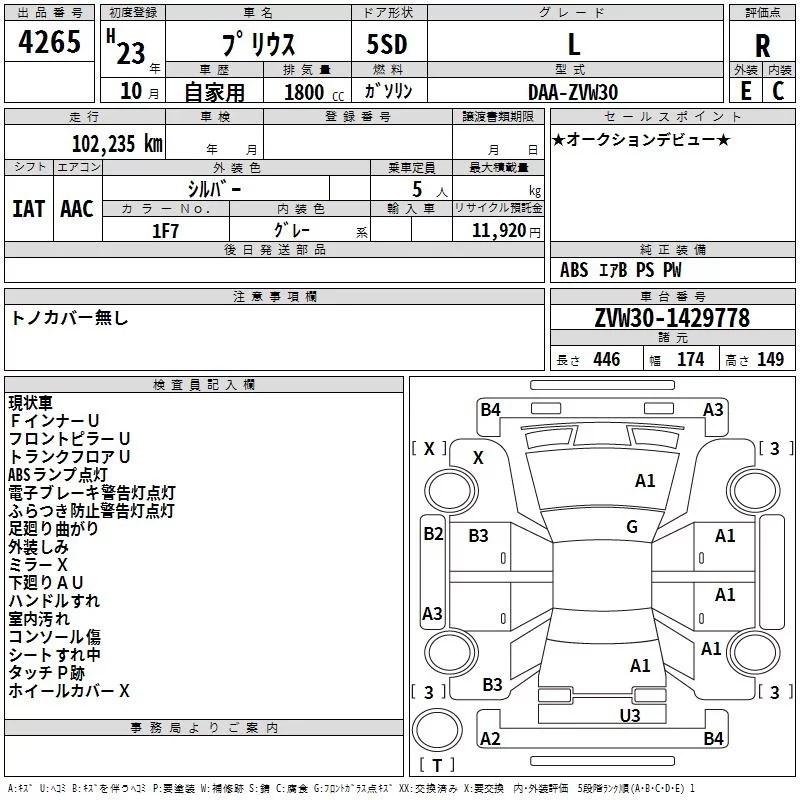Select the note トランクフロアU

(69, 457)
